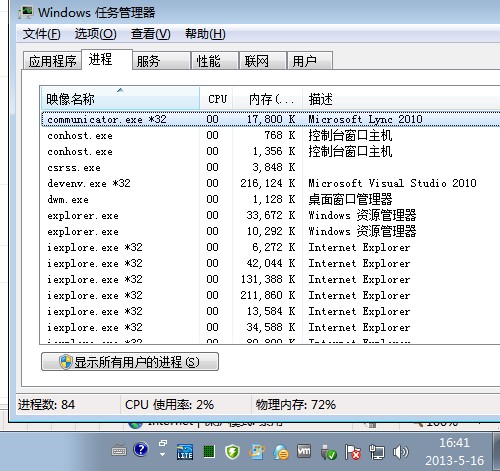Click 进程数: 84 in status bar
The image size is (500, 471).
(46, 405)
